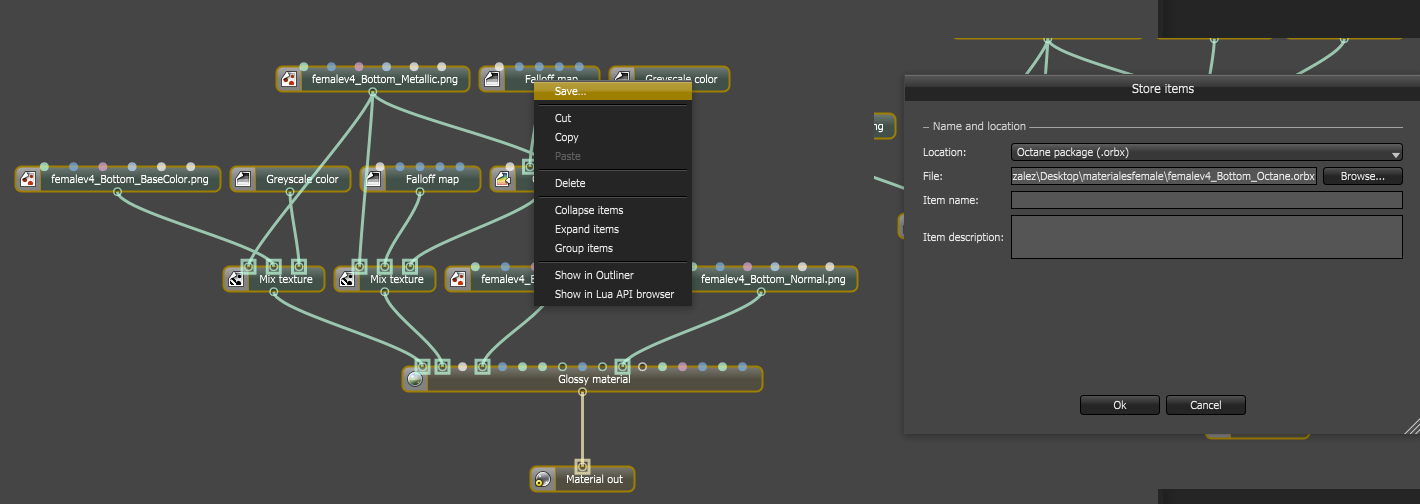Select the Material out node label
This screenshot has height=504, width=1420.
(x=594, y=479)
